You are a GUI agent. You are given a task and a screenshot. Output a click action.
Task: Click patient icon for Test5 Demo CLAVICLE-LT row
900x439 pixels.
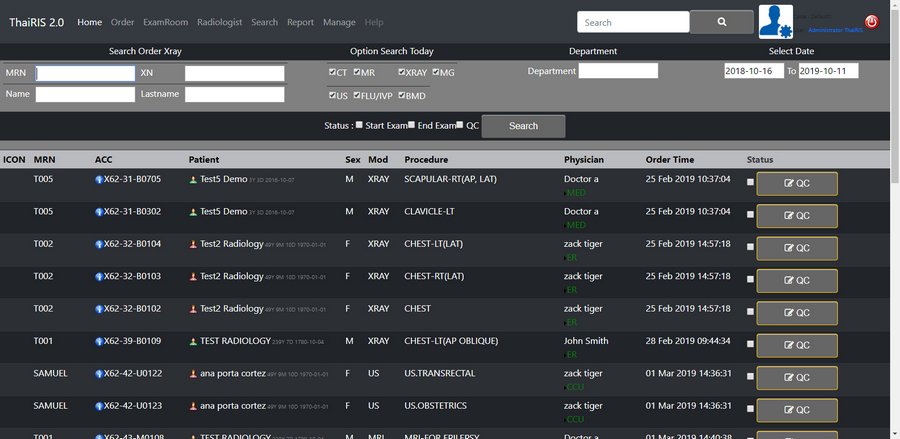click(x=193, y=212)
